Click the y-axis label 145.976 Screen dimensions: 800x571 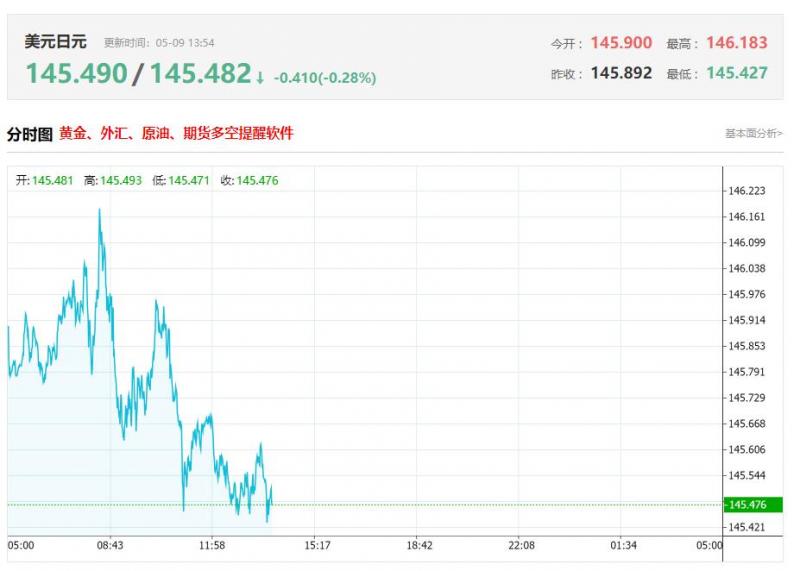(x=746, y=294)
